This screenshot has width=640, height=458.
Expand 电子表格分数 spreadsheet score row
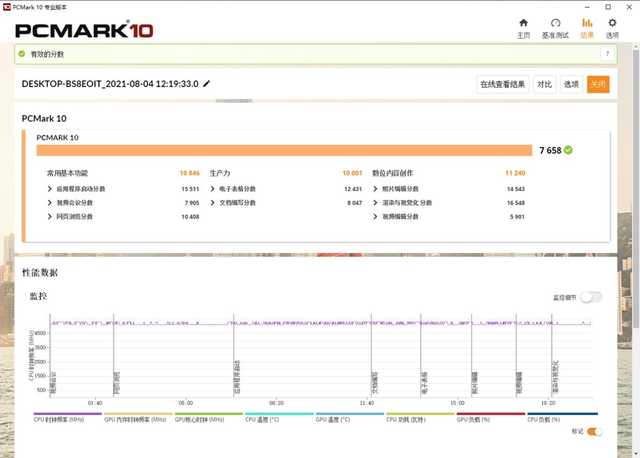tap(286, 189)
